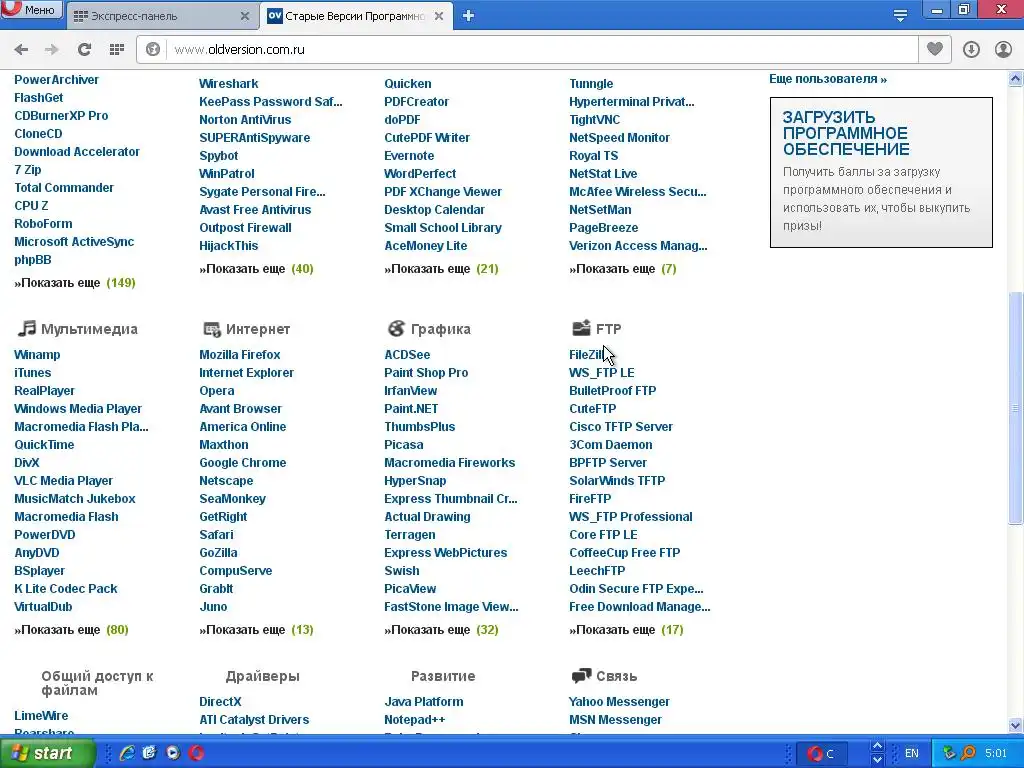This screenshot has height=768, width=1024.
Task: Expand Показать еще (7) list
Action: coord(623,269)
